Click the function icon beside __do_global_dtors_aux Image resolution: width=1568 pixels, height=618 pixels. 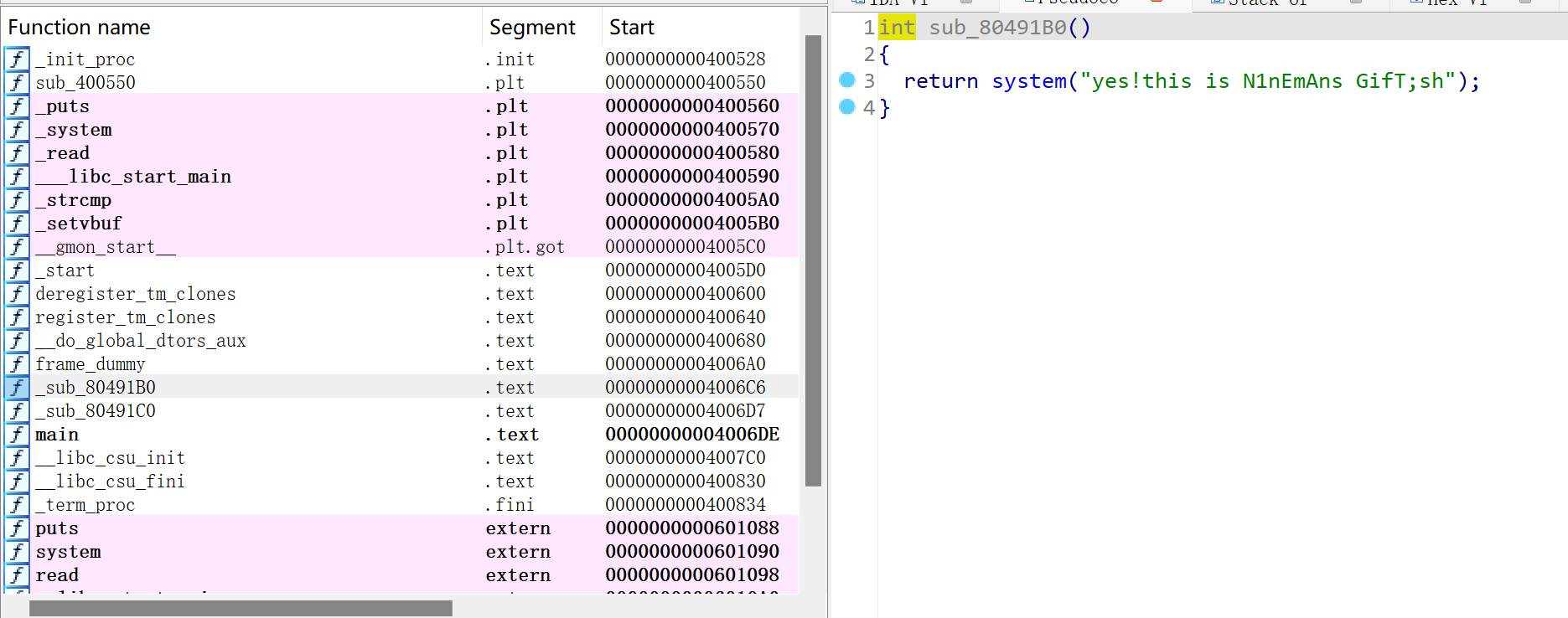pos(17,341)
